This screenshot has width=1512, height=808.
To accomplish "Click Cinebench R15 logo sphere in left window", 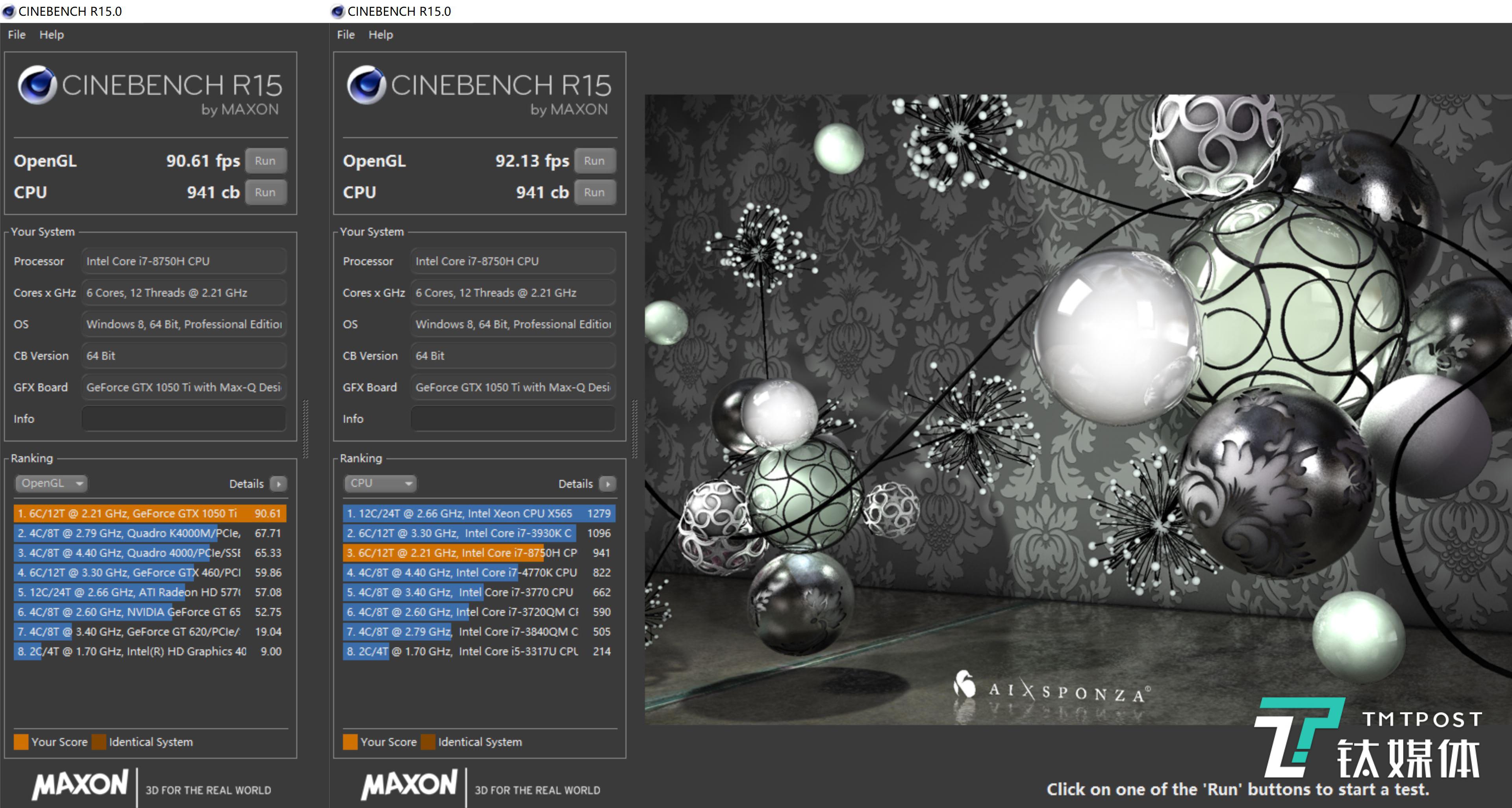I will 37,85.
